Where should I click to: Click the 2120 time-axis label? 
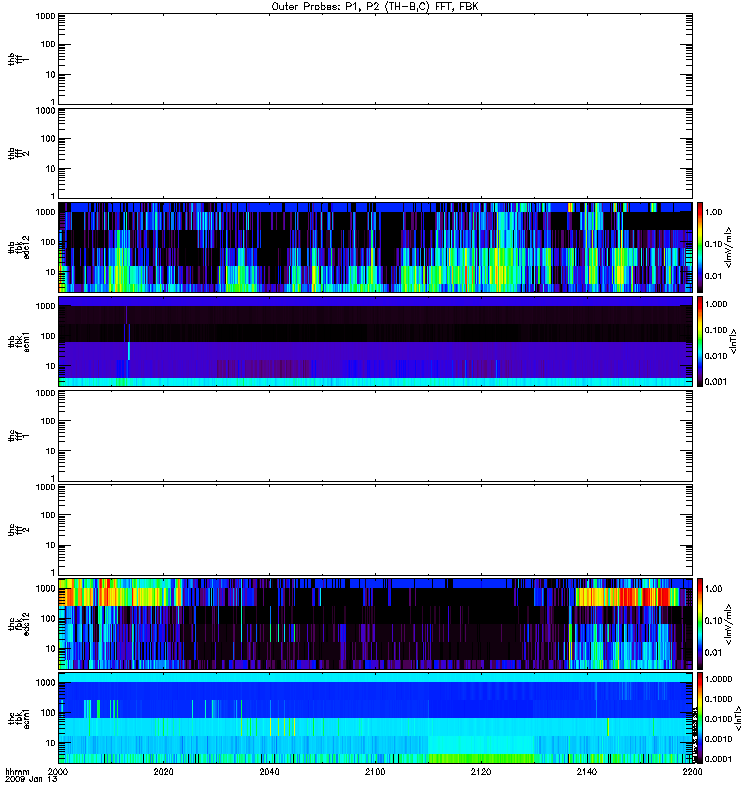(481, 771)
